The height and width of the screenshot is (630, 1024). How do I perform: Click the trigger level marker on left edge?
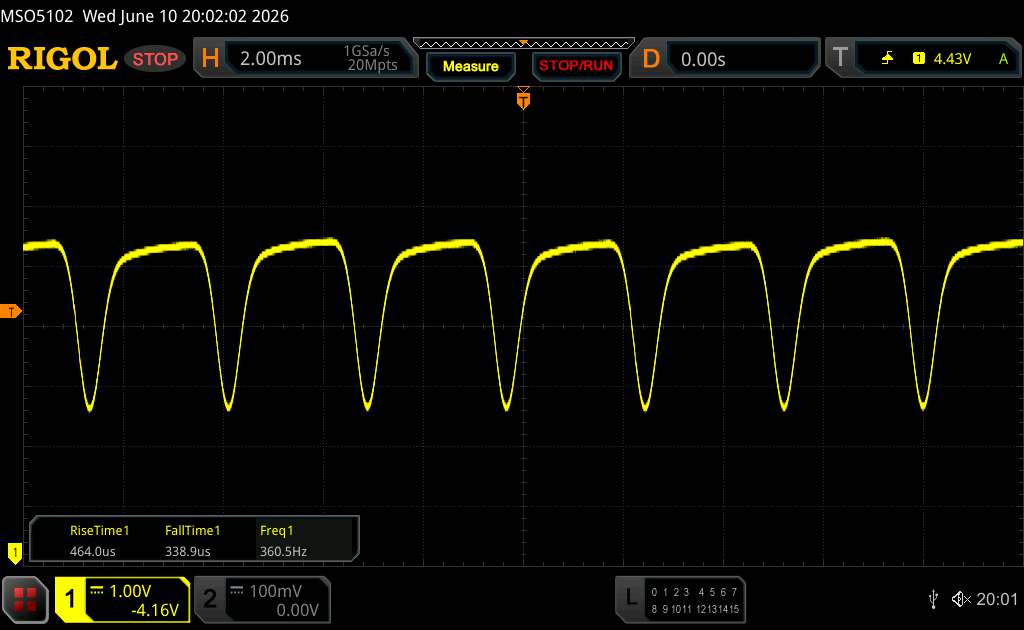10,311
